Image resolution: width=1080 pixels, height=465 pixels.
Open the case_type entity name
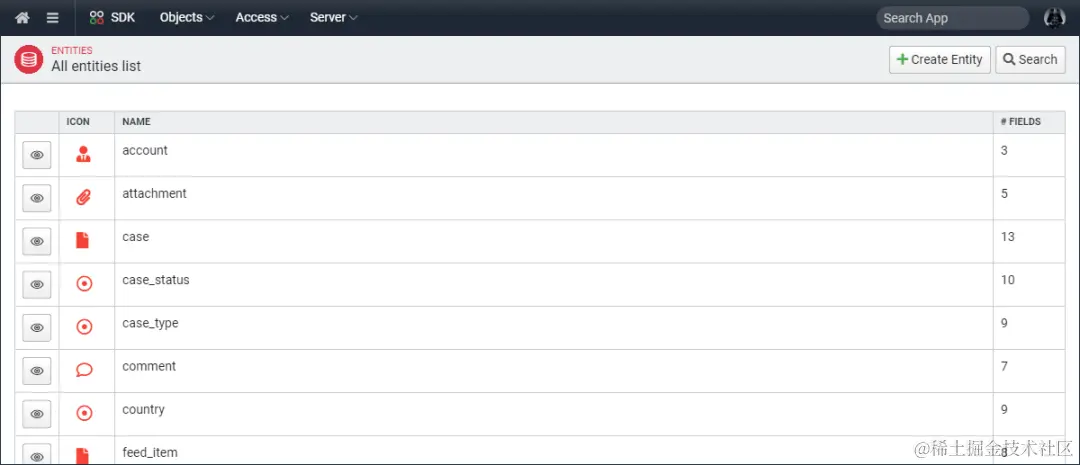(150, 323)
